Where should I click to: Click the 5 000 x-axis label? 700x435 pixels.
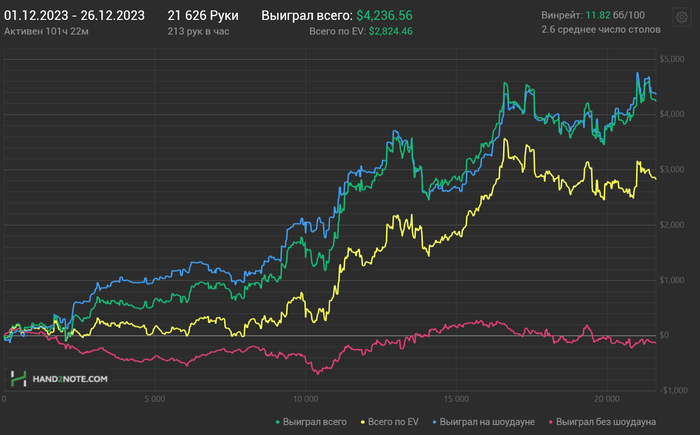click(x=154, y=399)
